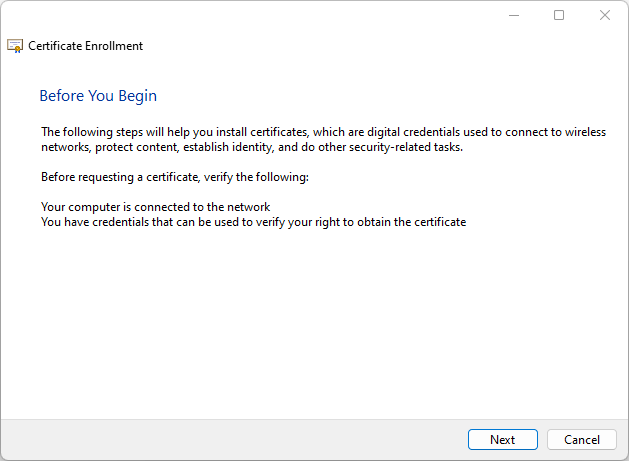Click the gray footer bar left of Next
The image size is (629, 461).
click(230, 440)
